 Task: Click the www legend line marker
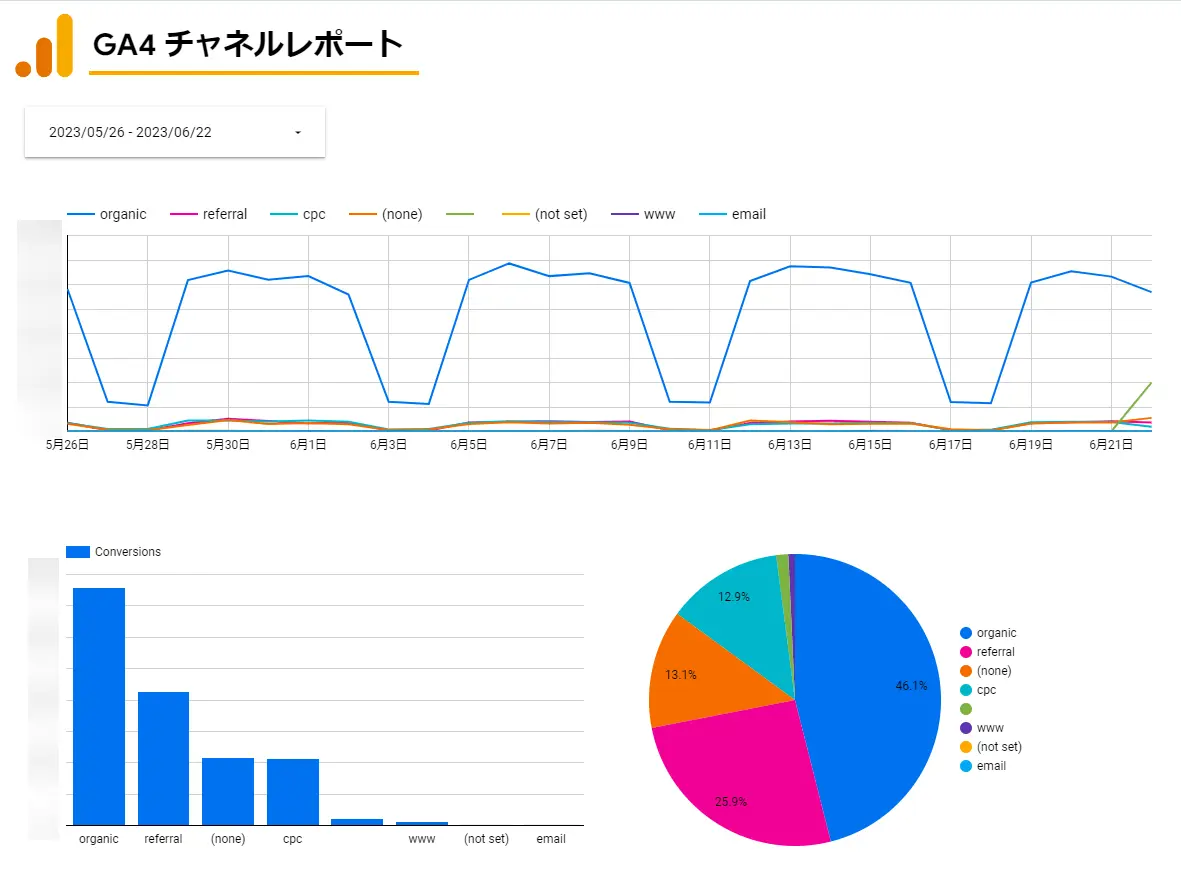(x=624, y=215)
